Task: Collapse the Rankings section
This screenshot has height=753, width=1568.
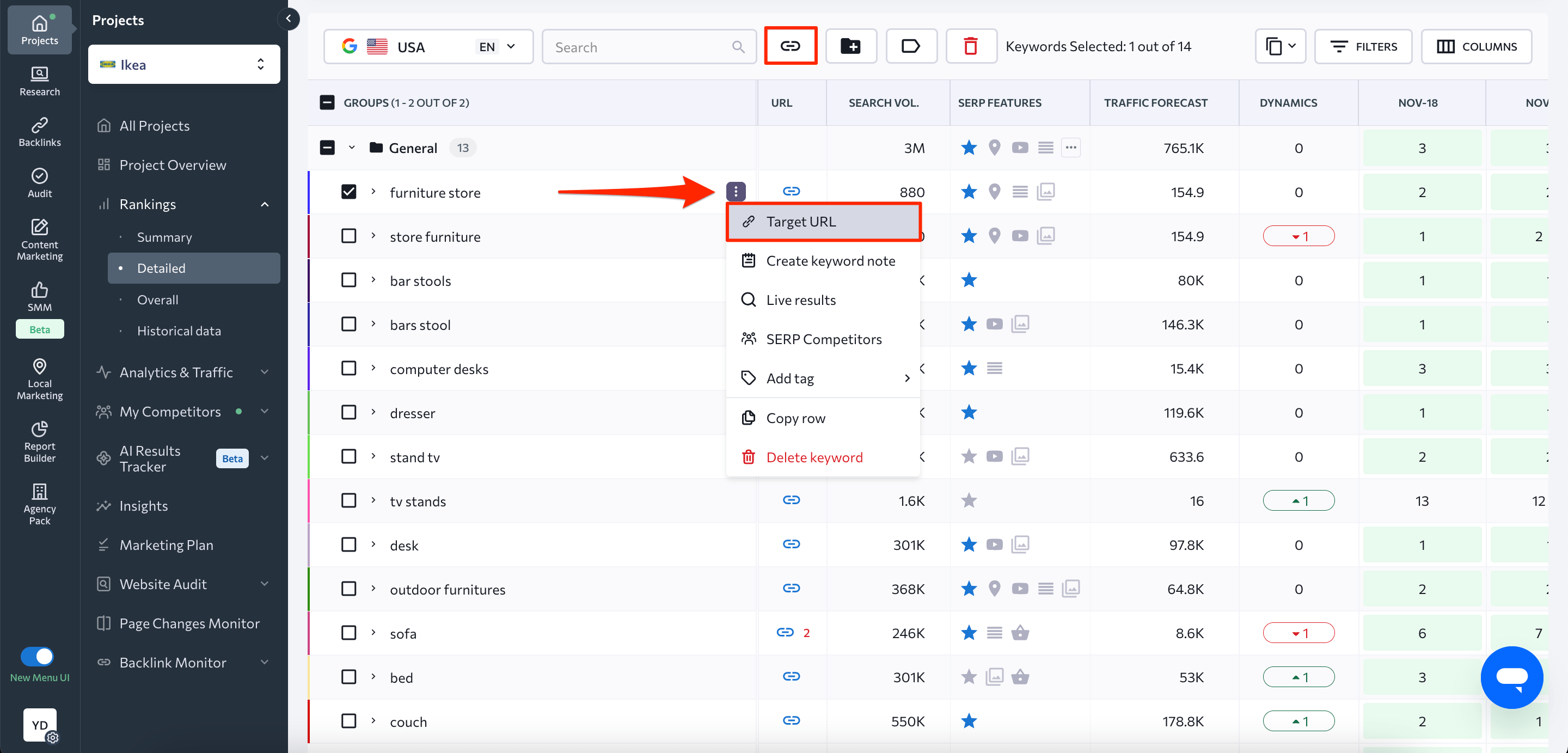Action: (x=264, y=204)
